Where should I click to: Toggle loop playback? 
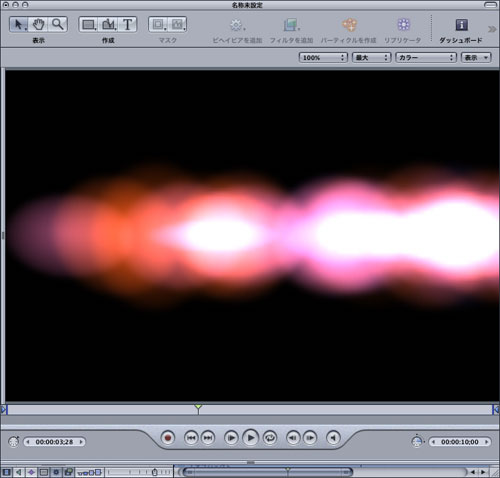tap(270, 438)
